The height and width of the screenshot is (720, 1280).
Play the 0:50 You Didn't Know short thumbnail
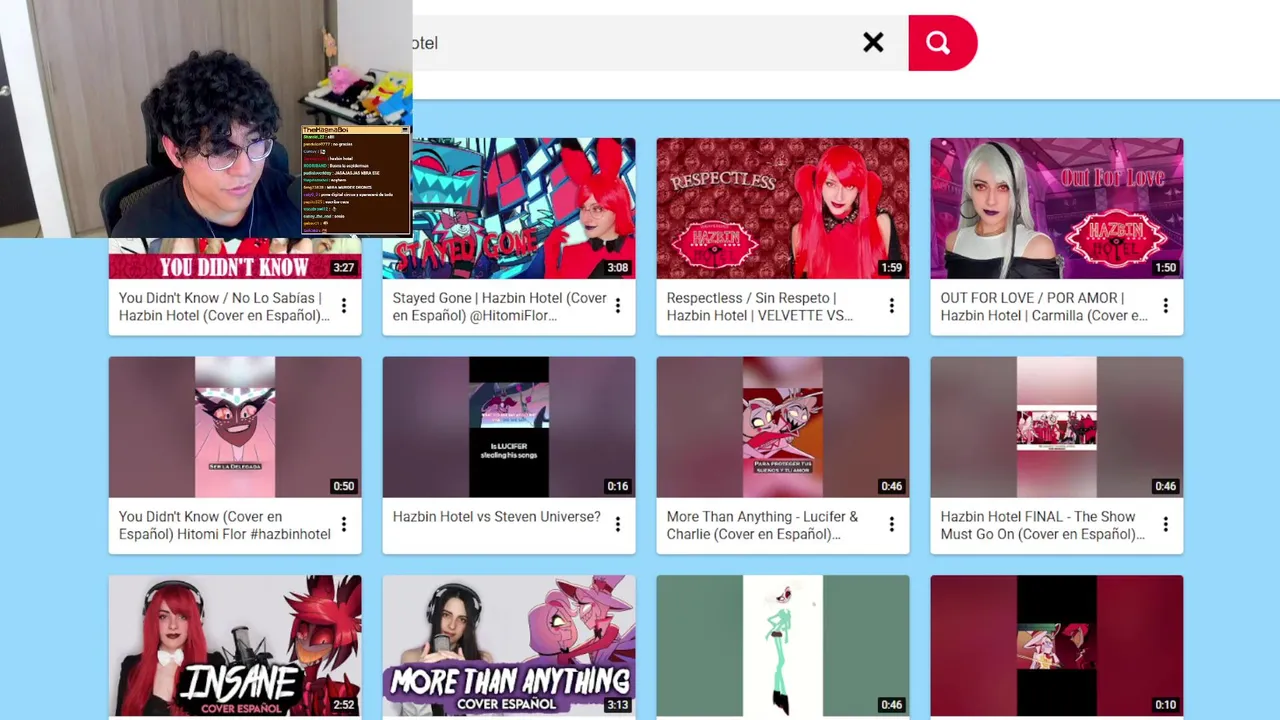235,427
